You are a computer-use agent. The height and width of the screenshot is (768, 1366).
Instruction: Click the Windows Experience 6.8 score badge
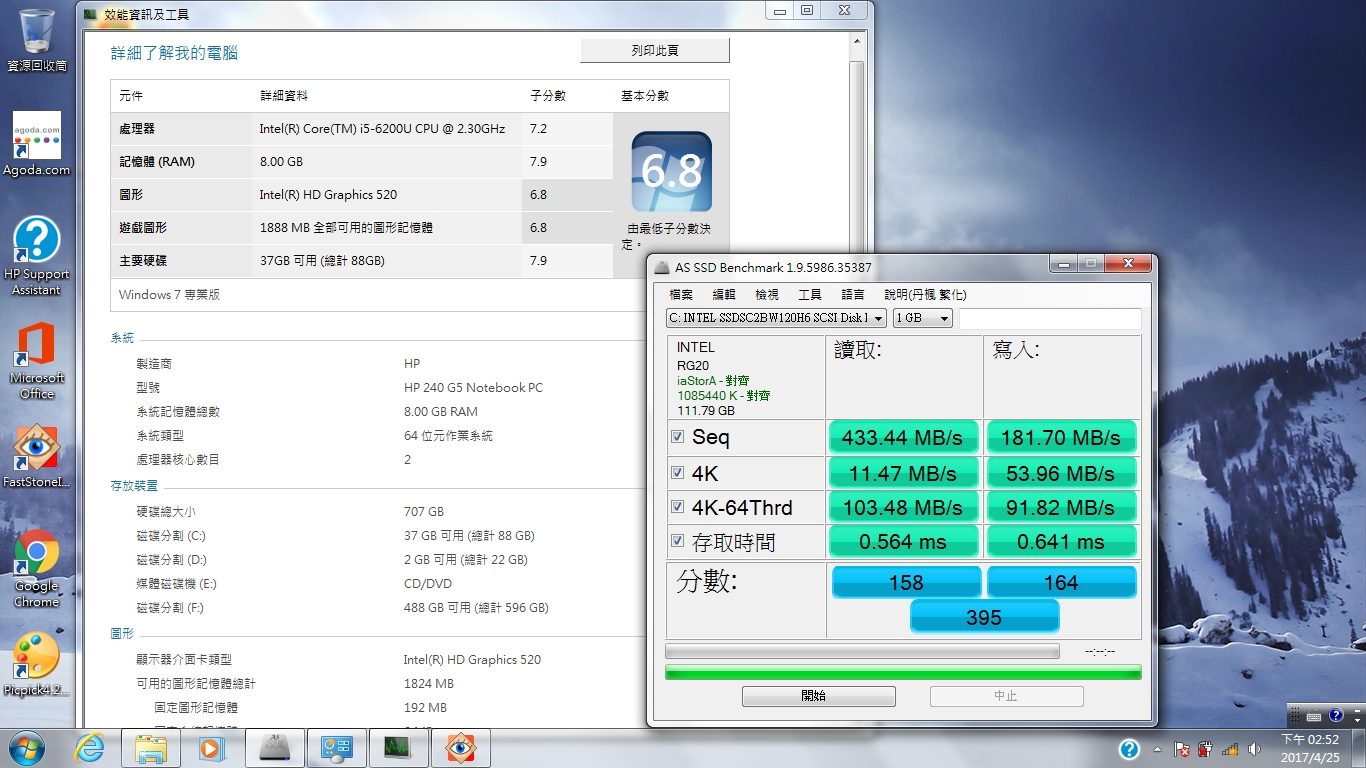671,172
